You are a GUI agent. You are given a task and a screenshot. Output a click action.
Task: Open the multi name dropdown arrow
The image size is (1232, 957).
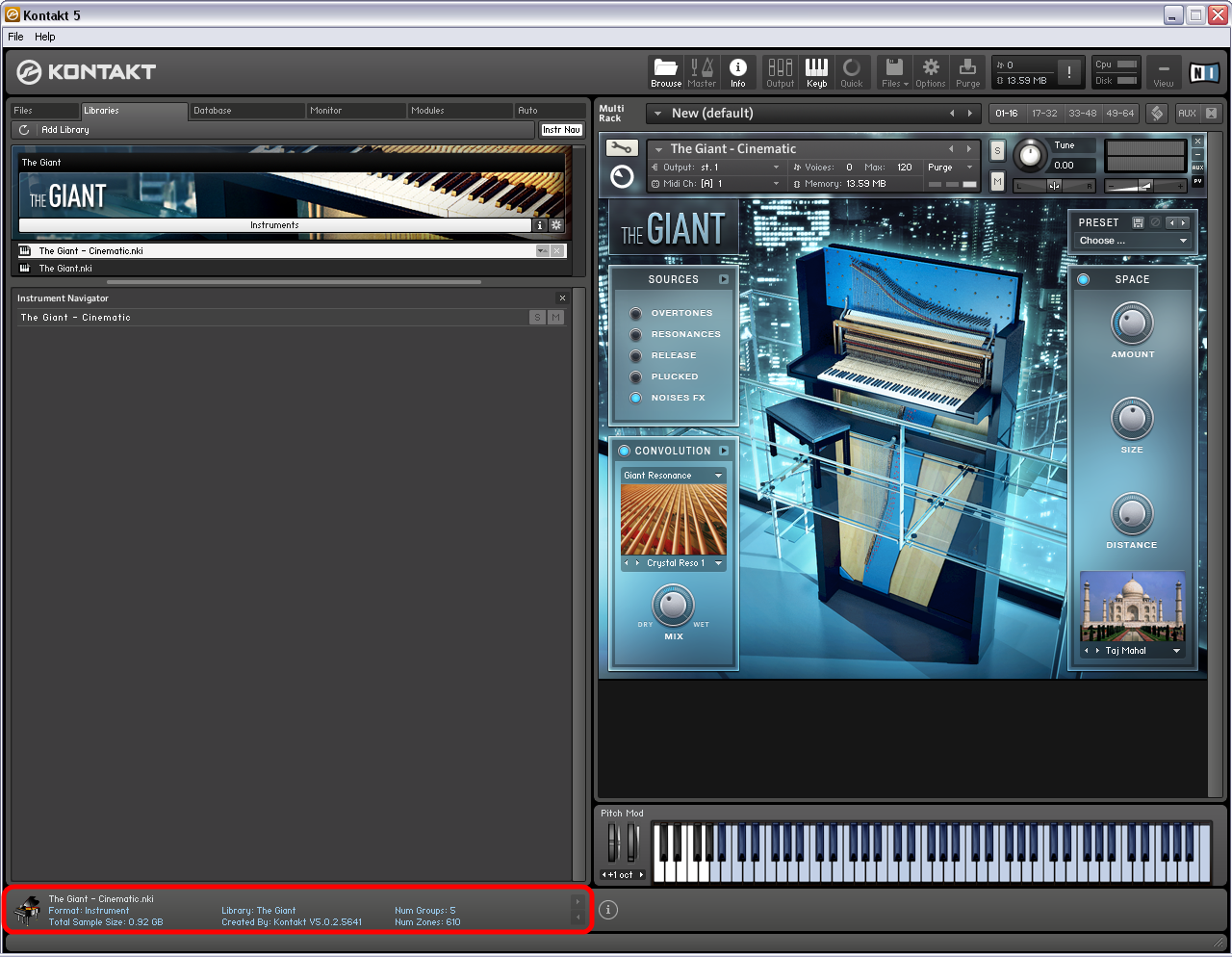658,114
